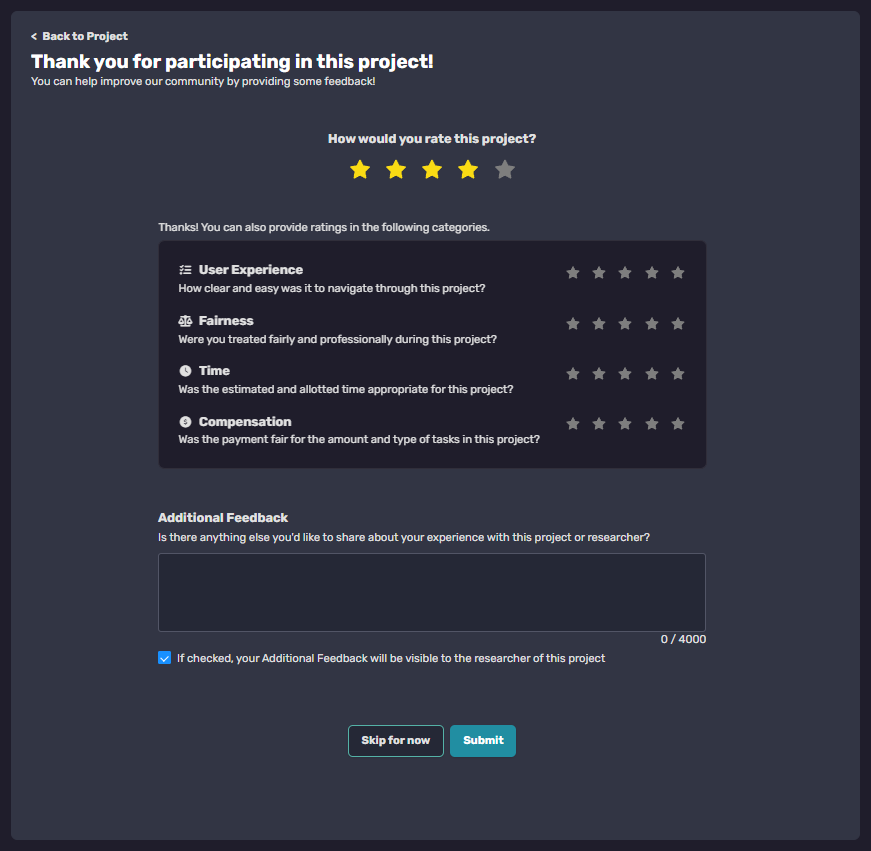The width and height of the screenshot is (871, 851).
Task: Focus the Additional Feedback text box
Action: click(432, 592)
